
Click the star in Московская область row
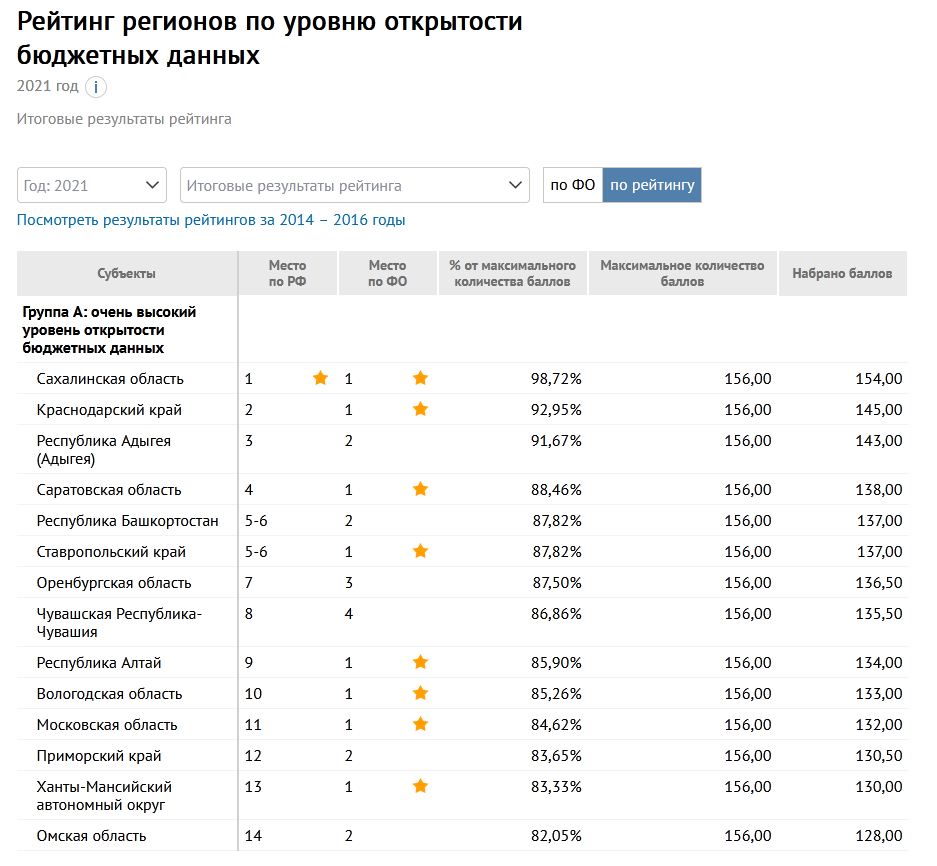420,724
